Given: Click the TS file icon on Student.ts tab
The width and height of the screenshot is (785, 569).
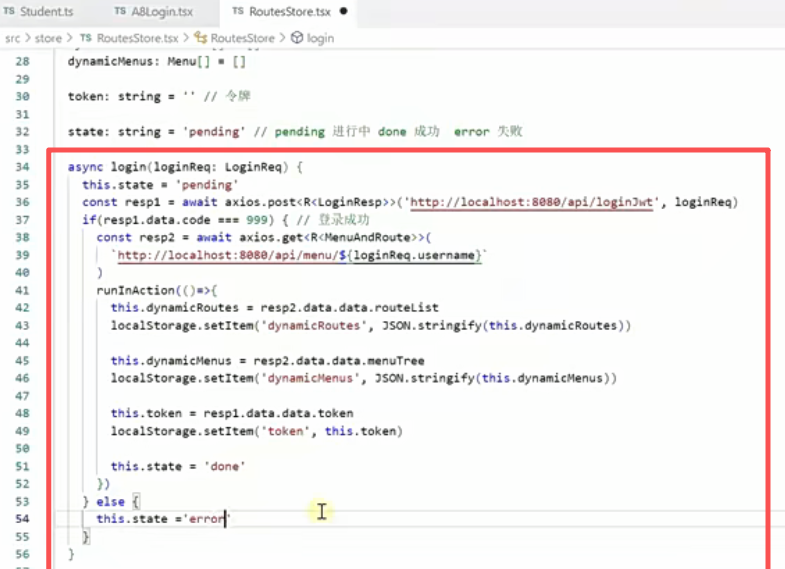Looking at the screenshot, I should click(x=9, y=11).
